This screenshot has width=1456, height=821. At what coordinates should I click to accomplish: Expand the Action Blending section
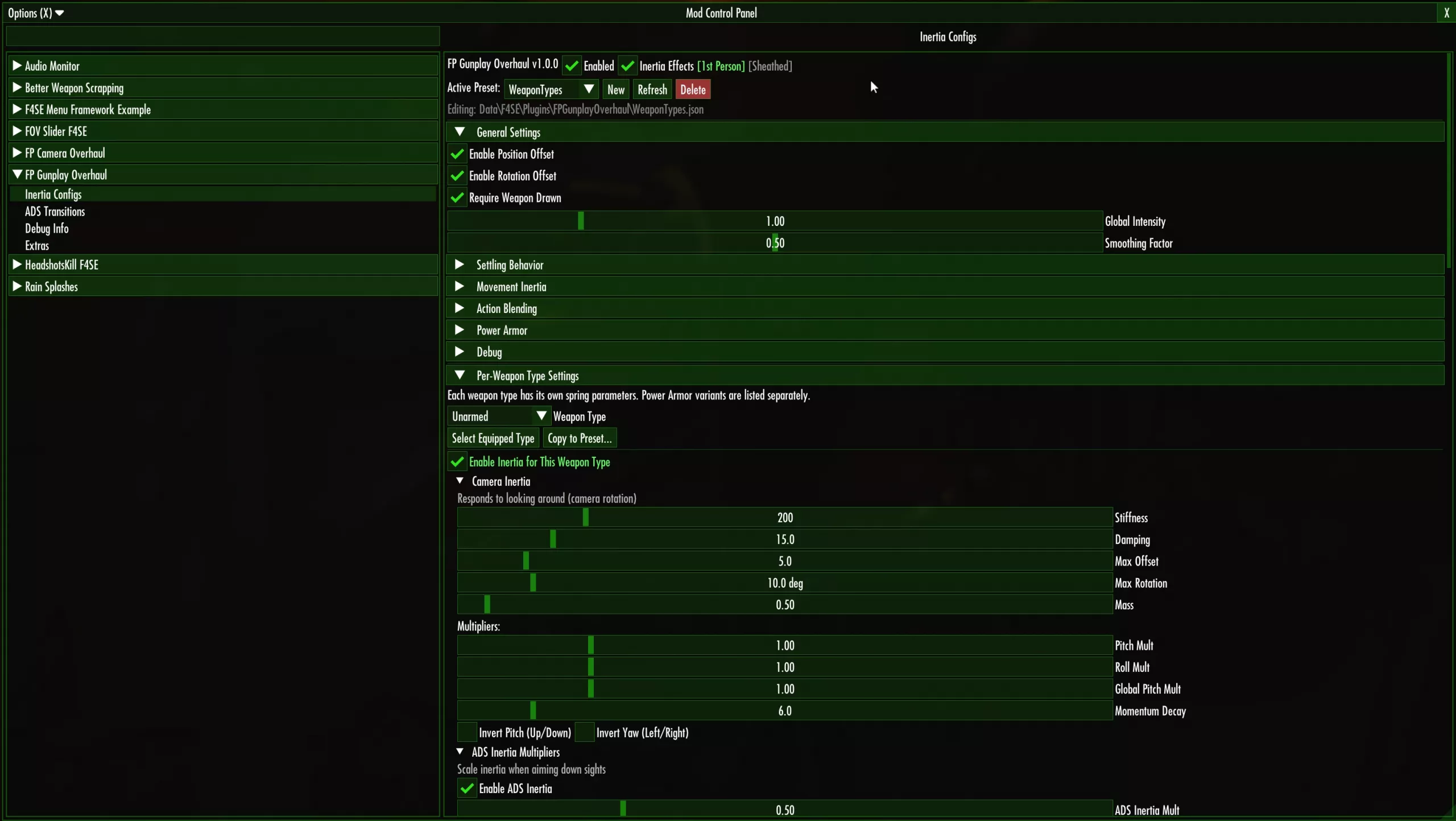[x=945, y=308]
